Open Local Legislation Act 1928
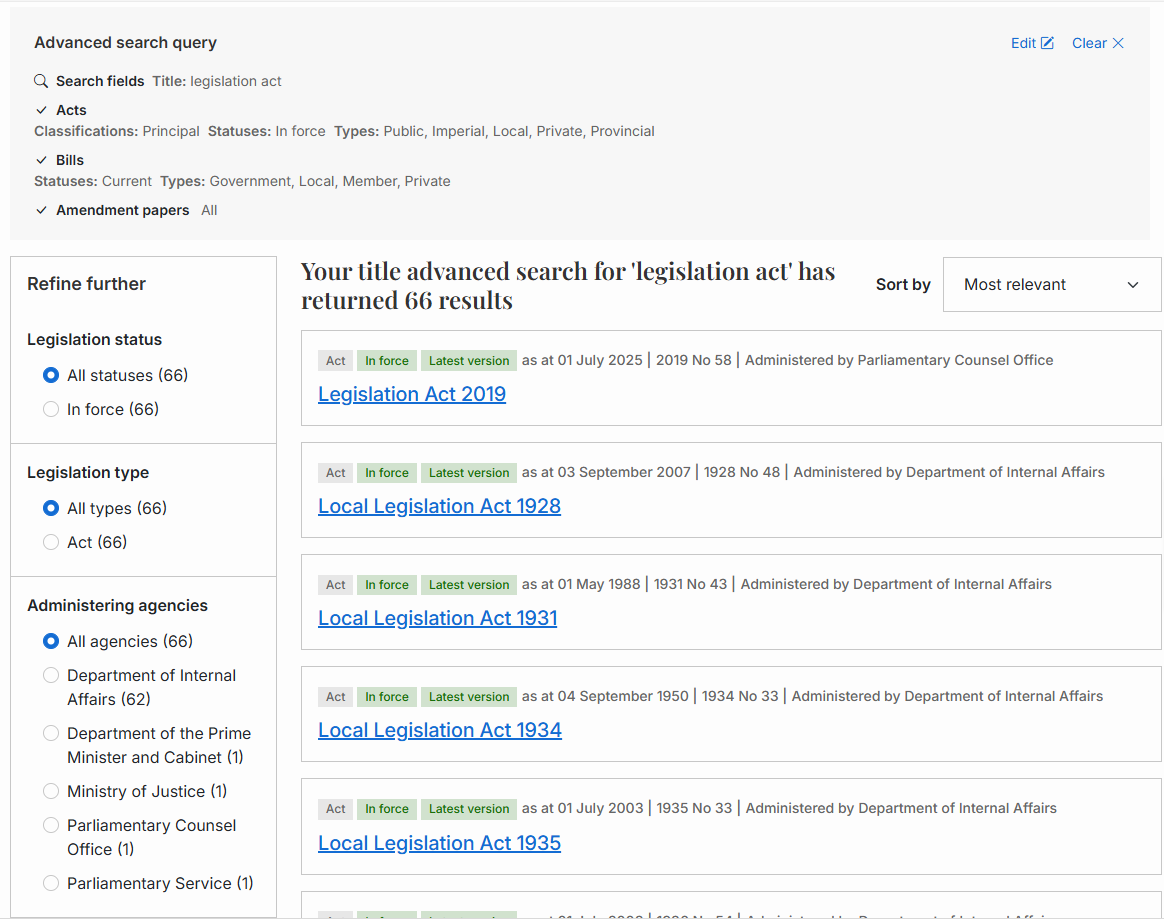The image size is (1164, 919). coord(439,506)
